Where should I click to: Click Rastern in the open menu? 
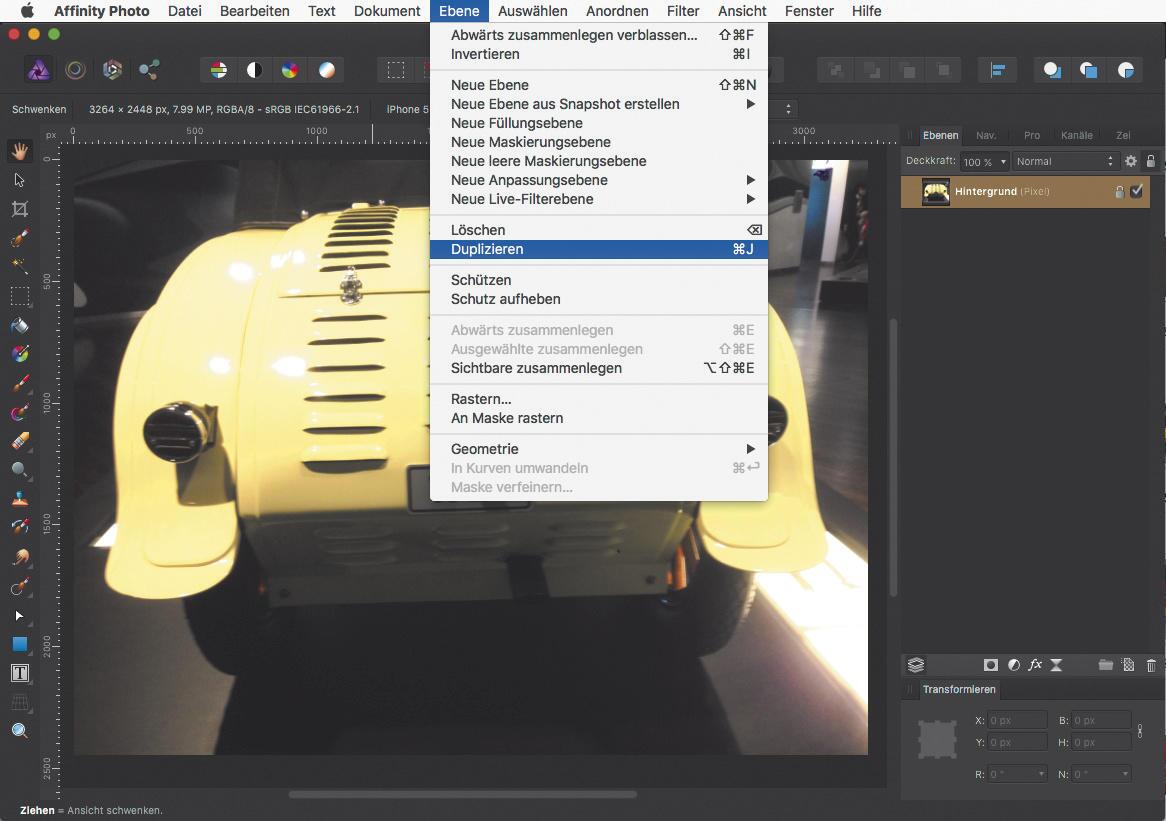pyautogui.click(x=480, y=399)
